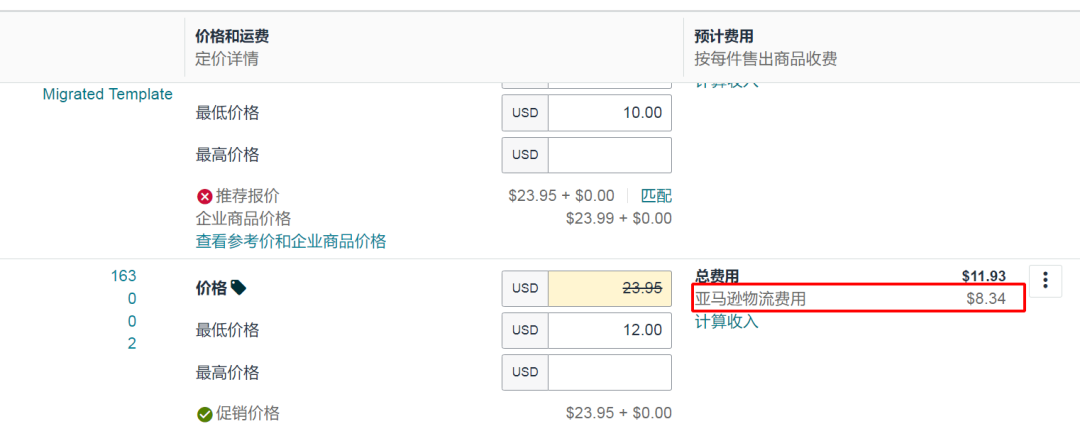1080x426 pixels.
Task: Open the Migrated Template link
Action: [x=107, y=94]
